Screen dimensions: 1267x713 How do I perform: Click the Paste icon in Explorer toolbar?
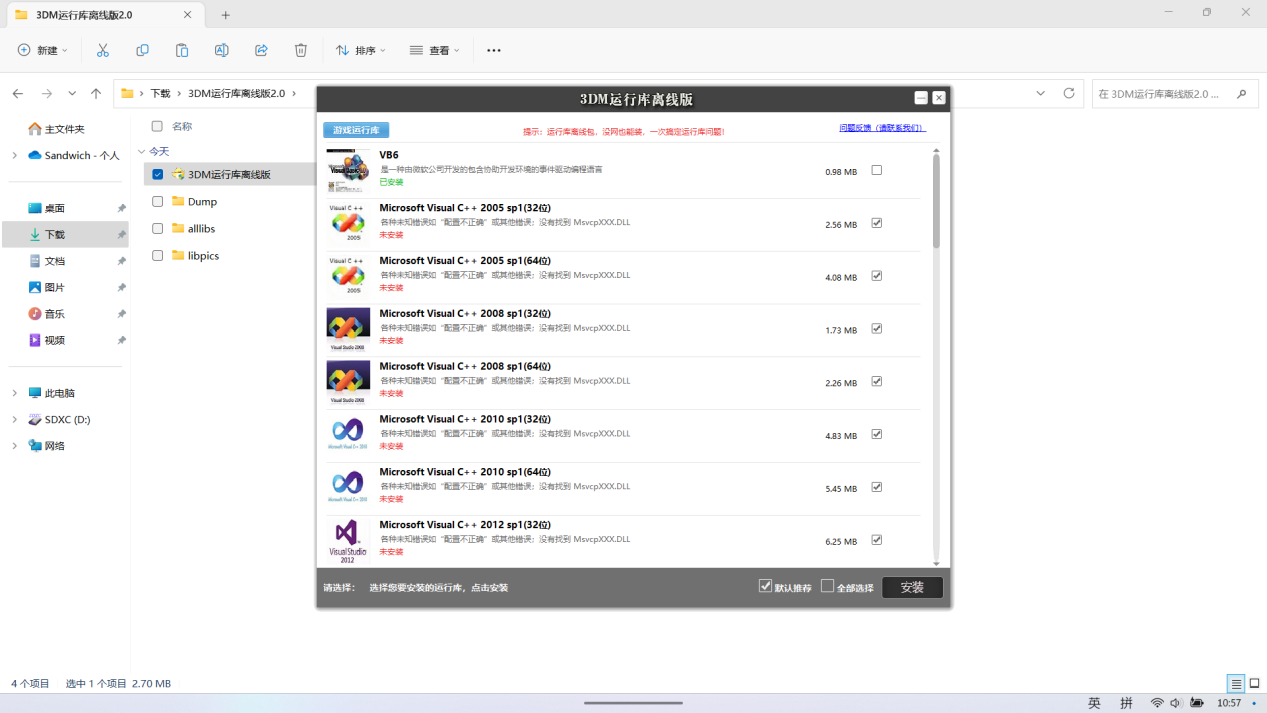click(x=181, y=50)
